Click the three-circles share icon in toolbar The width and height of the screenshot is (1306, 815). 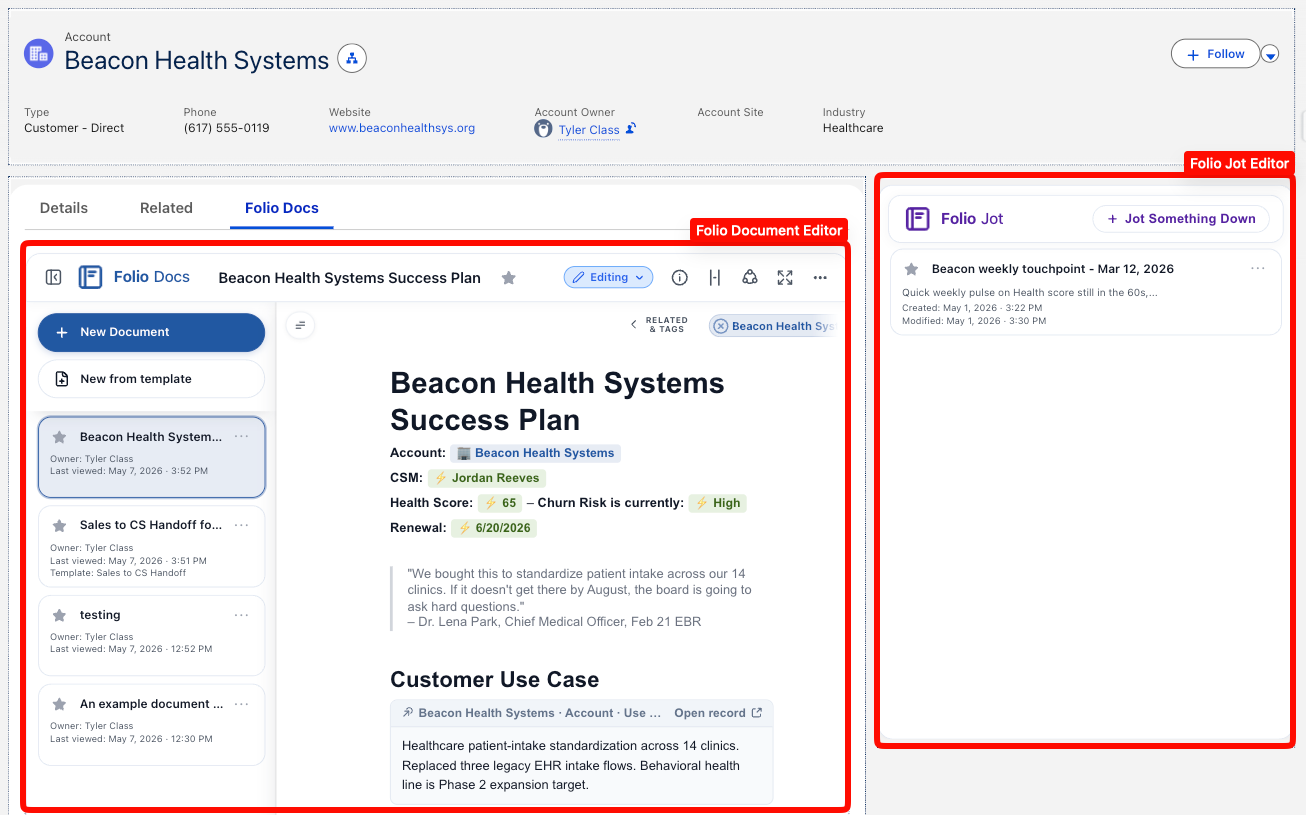point(750,277)
